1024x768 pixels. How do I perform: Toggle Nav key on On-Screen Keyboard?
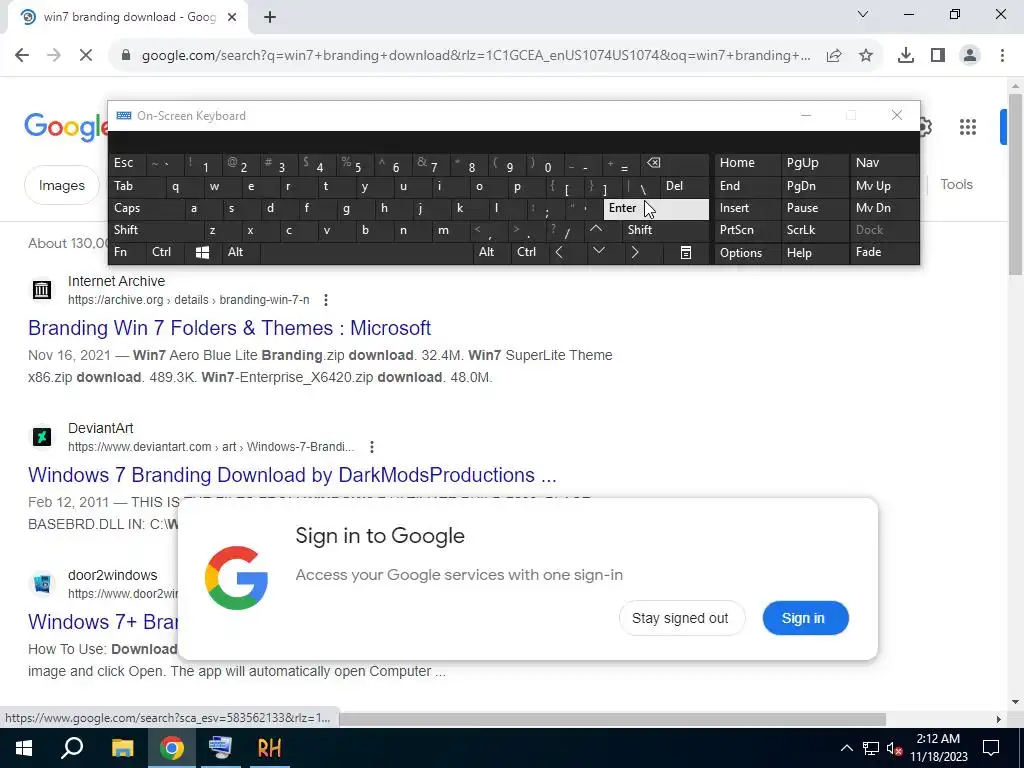(884, 163)
